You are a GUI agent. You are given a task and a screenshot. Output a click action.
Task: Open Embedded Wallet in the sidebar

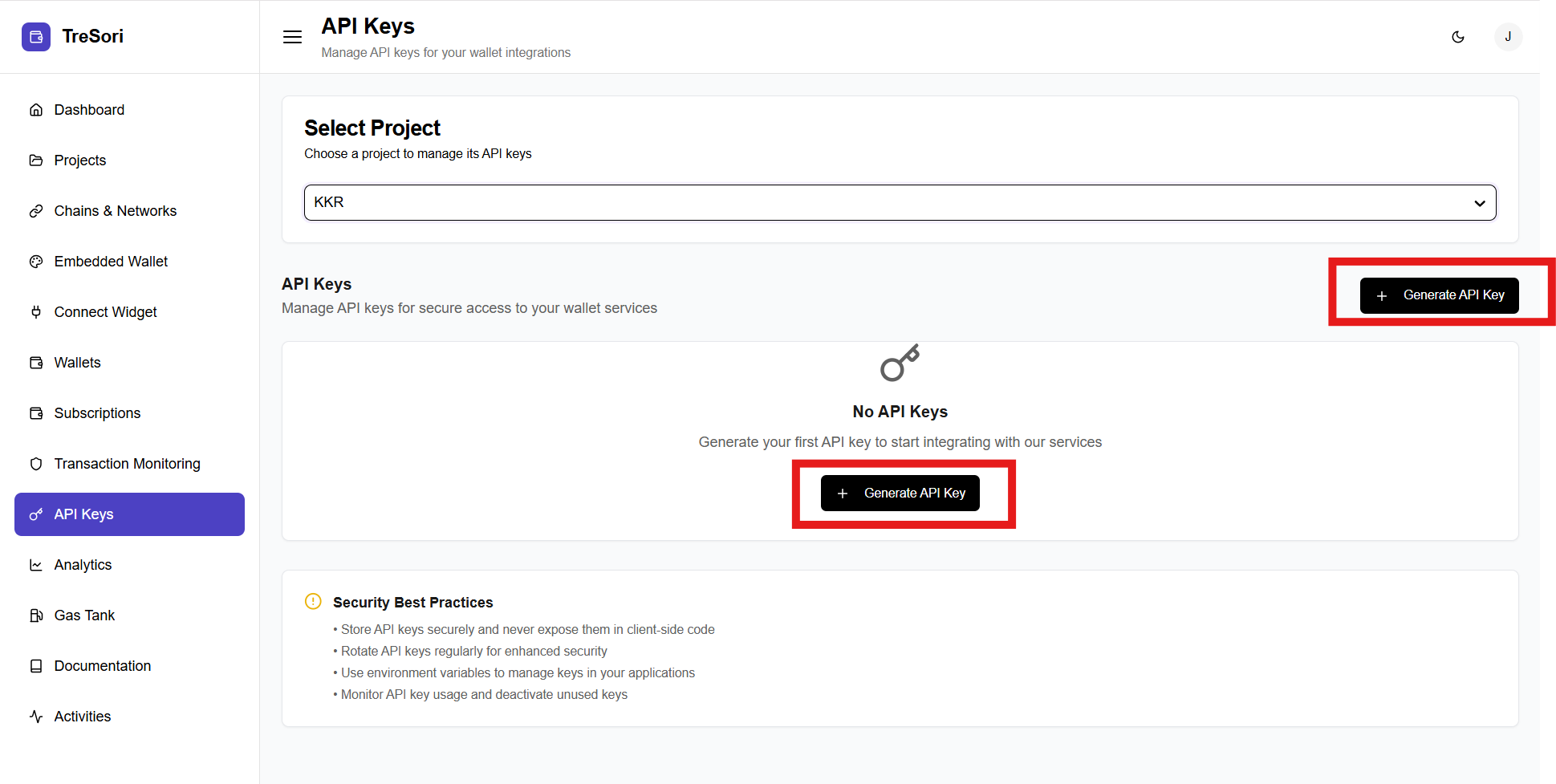(111, 262)
